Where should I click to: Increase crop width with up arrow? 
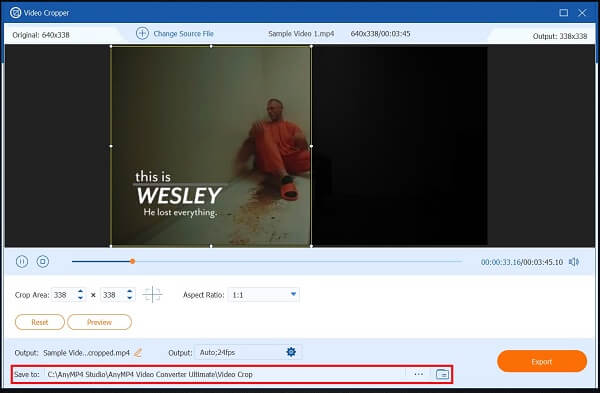coord(80,292)
